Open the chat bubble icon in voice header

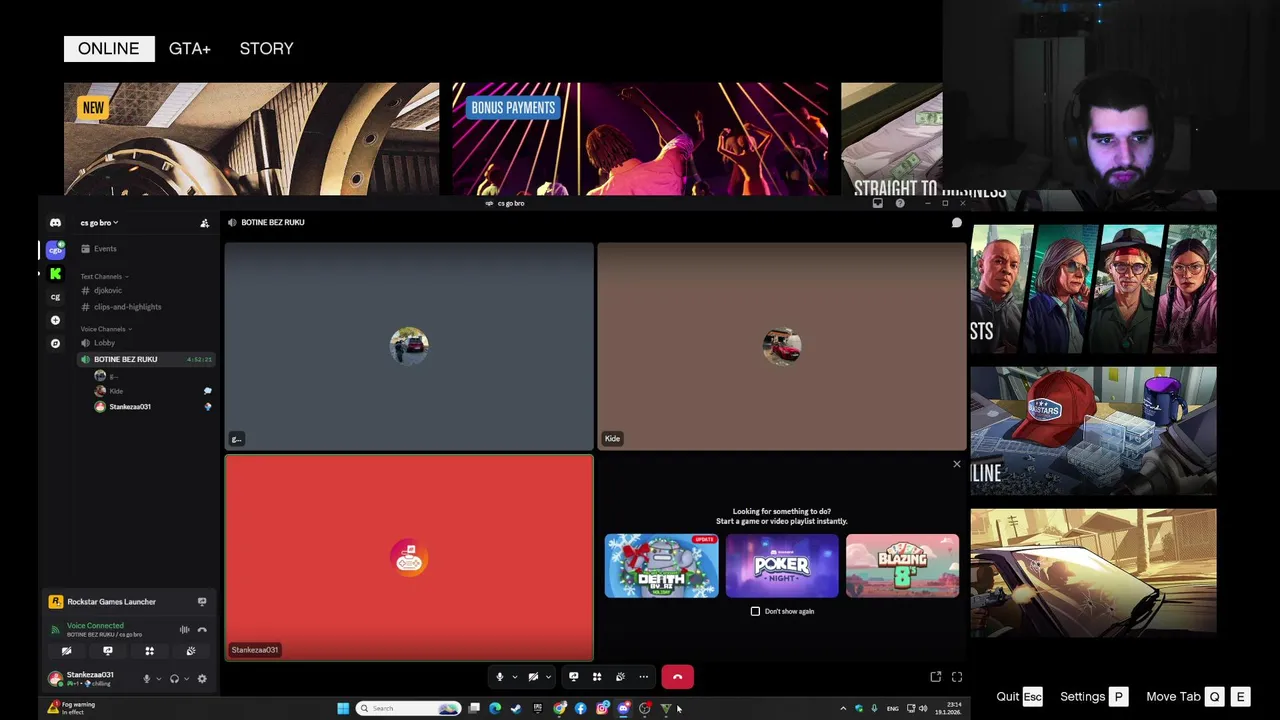coord(956,223)
